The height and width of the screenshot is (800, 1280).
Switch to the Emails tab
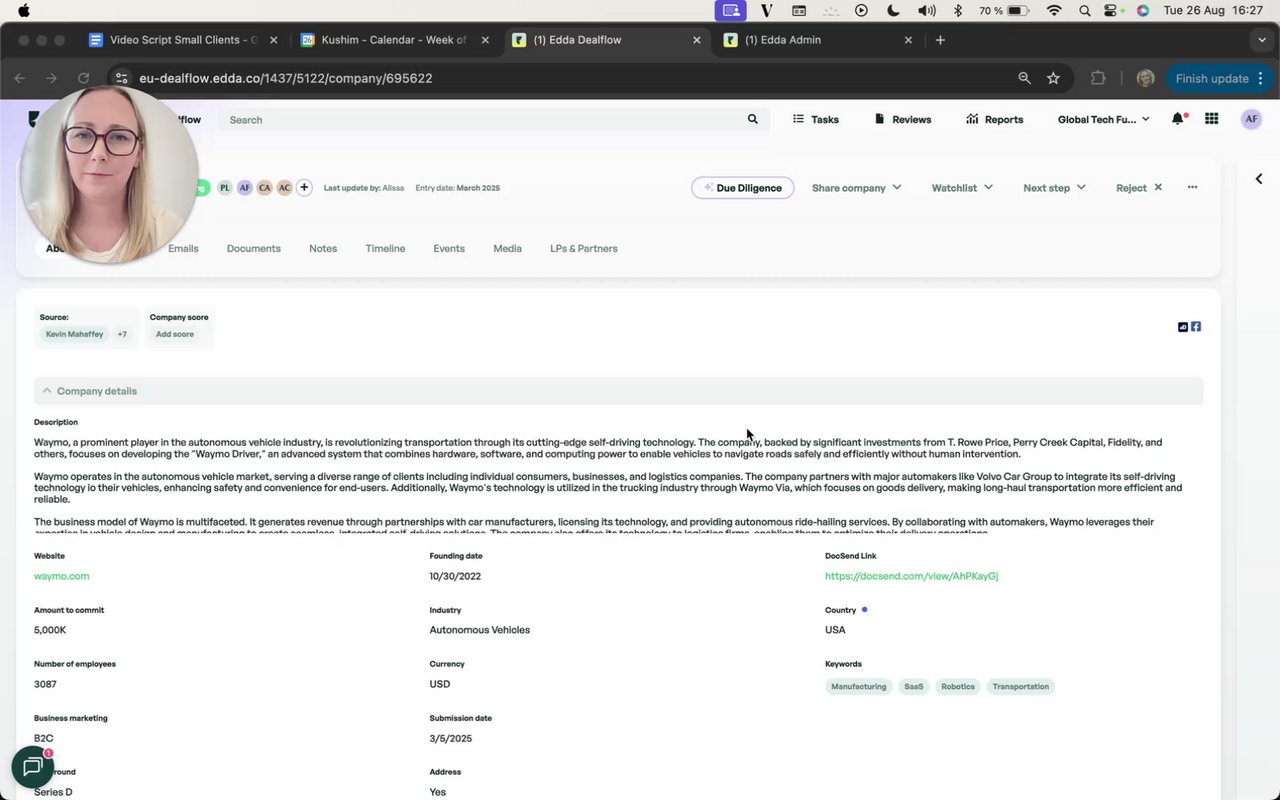tap(183, 248)
